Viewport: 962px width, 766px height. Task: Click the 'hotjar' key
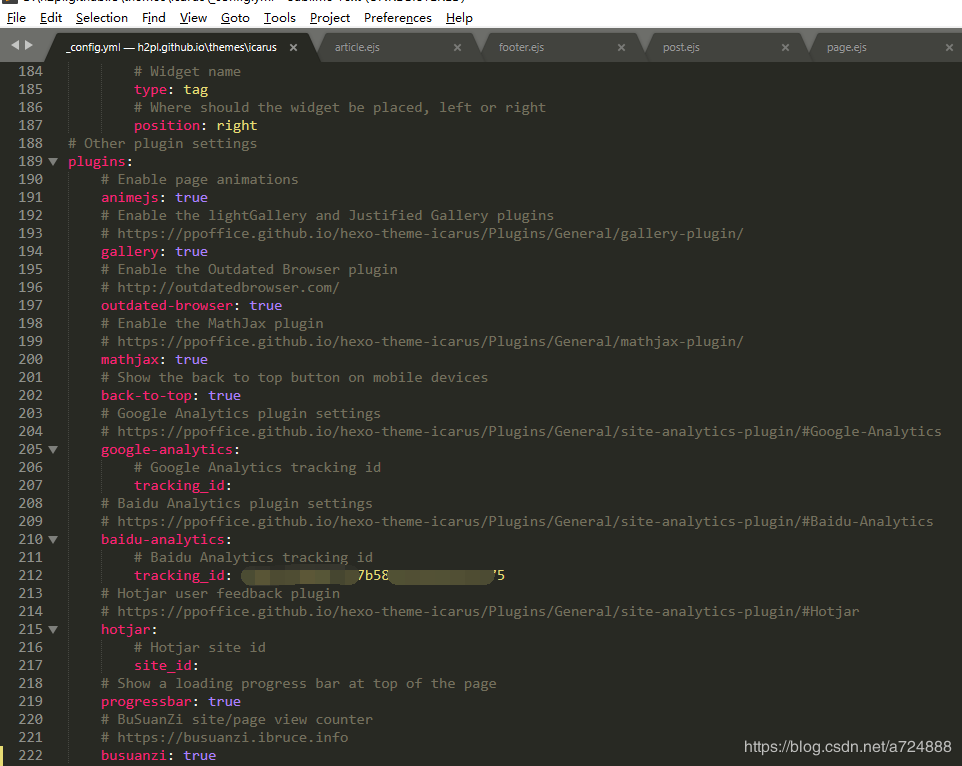[126, 629]
